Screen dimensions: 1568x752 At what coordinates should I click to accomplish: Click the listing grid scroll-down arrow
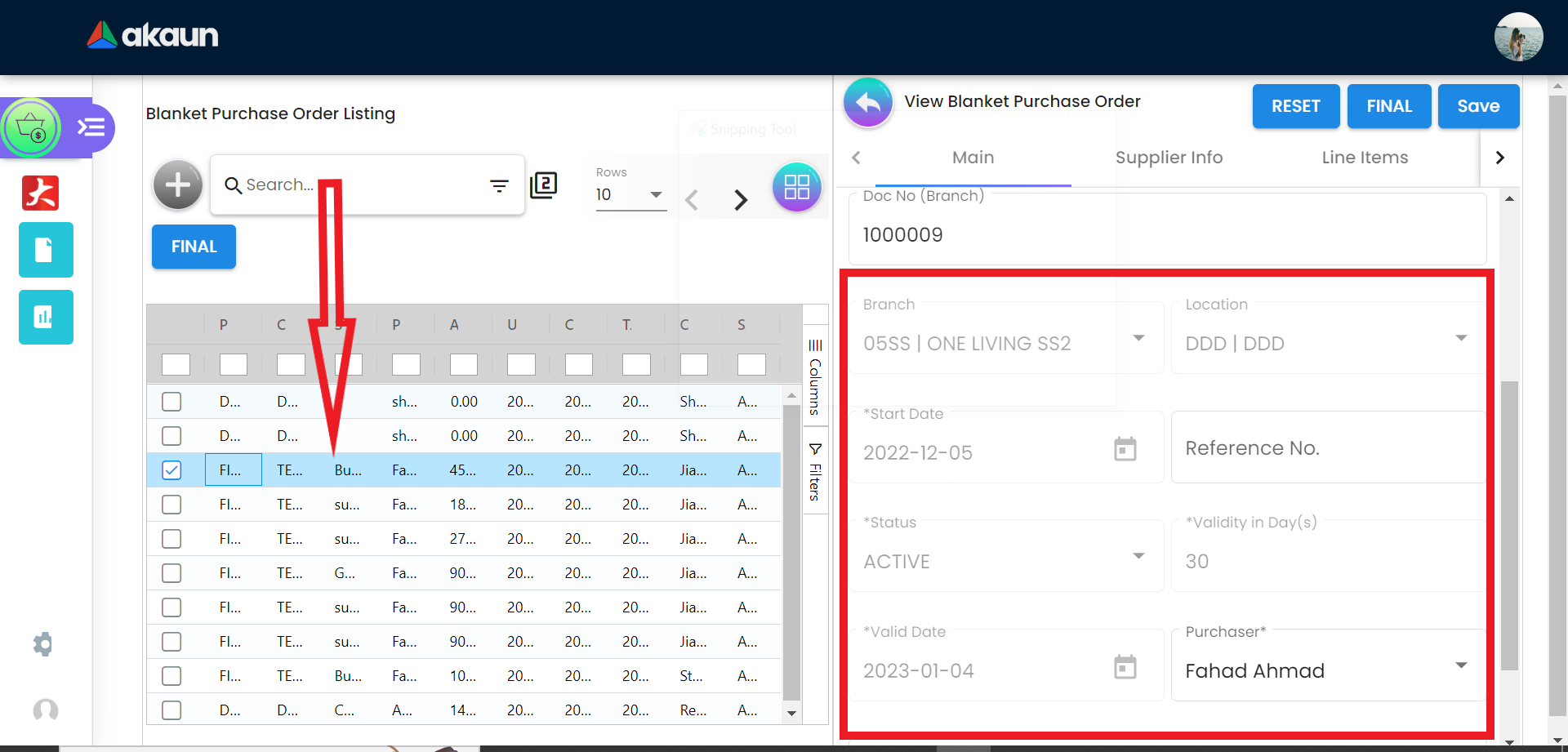[x=791, y=713]
